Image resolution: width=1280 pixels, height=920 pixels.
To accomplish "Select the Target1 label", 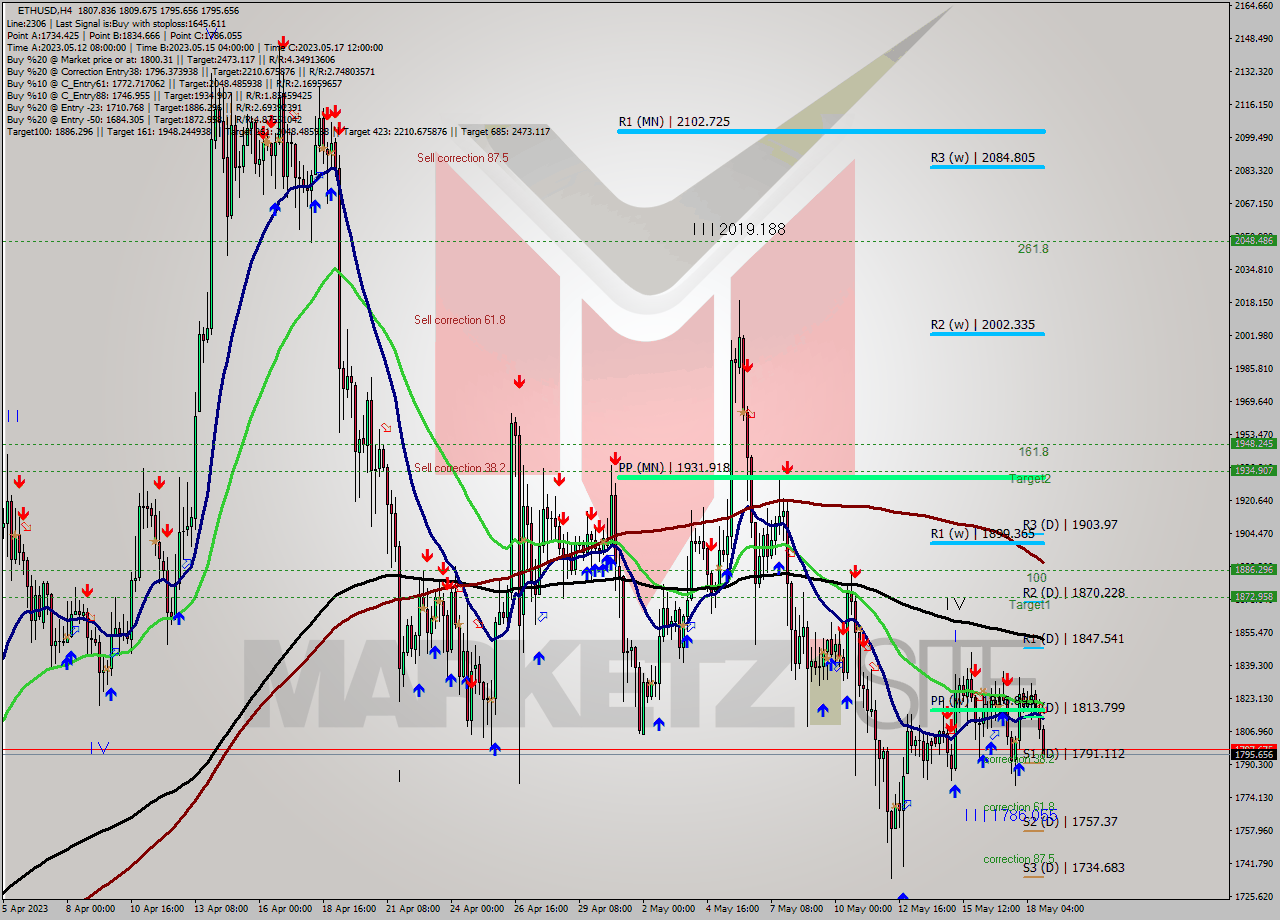I will (x=1029, y=605).
